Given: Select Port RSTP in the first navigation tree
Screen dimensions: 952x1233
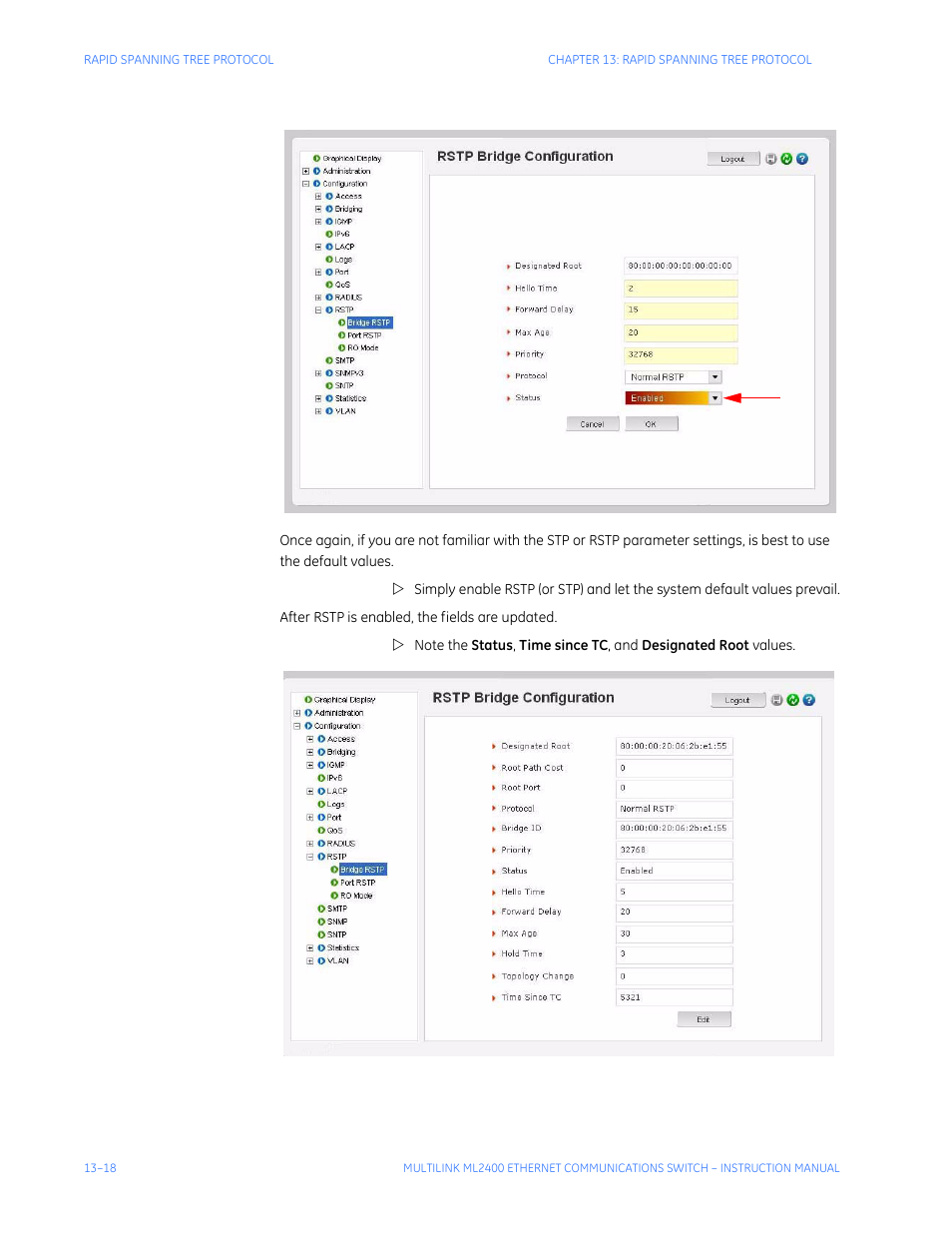Looking at the screenshot, I should [364, 335].
